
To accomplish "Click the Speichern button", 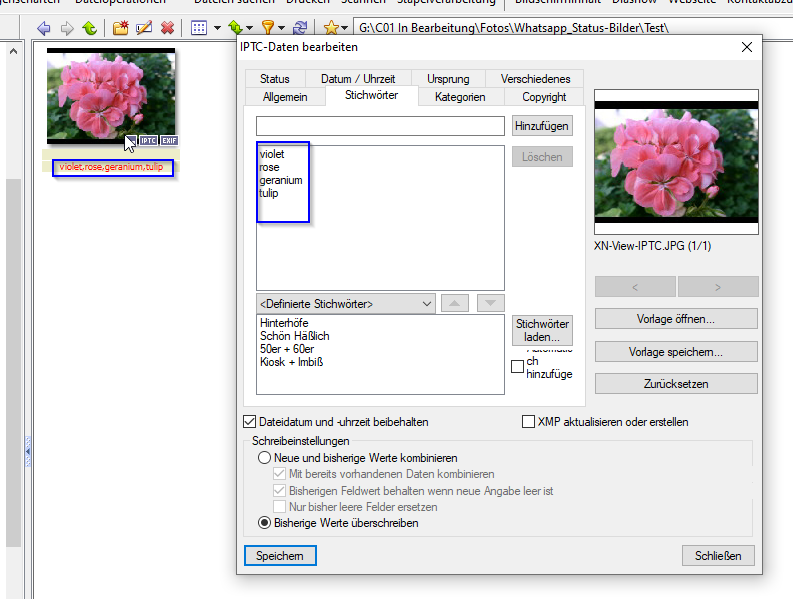I will pyautogui.click(x=280, y=555).
